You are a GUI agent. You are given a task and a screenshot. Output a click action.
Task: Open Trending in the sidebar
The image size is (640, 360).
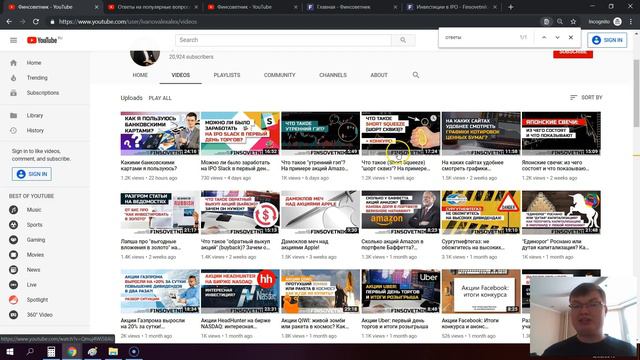(x=37, y=78)
